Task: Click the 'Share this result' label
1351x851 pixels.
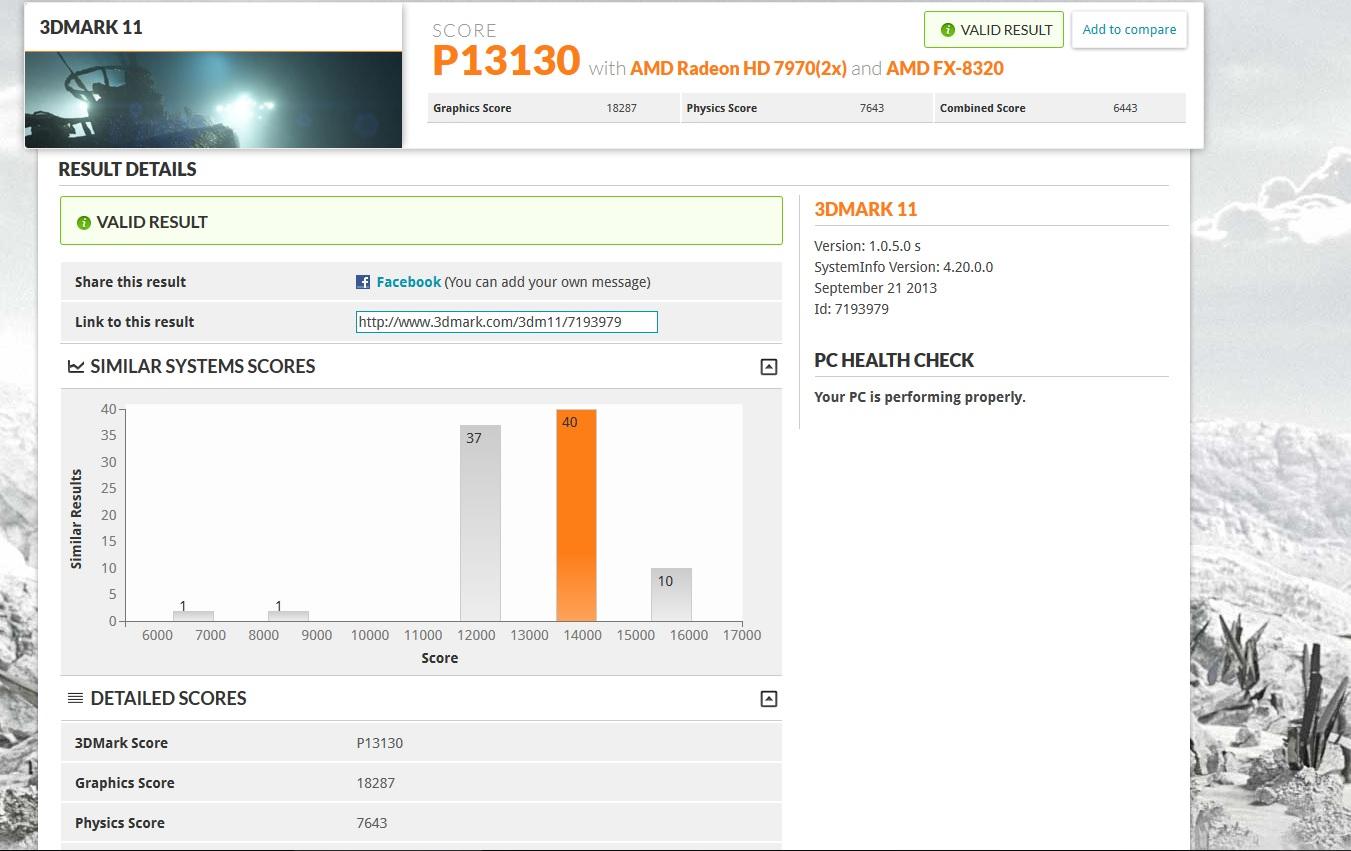Action: pyautogui.click(x=130, y=282)
